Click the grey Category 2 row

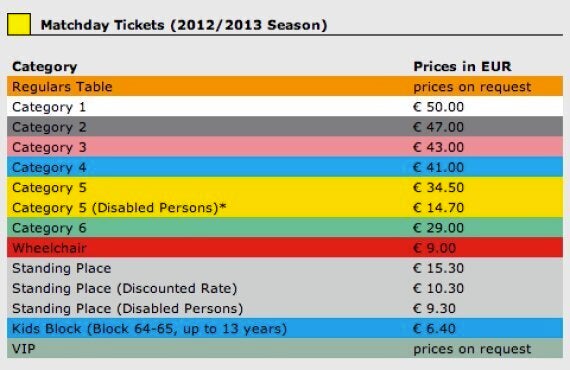point(285,127)
